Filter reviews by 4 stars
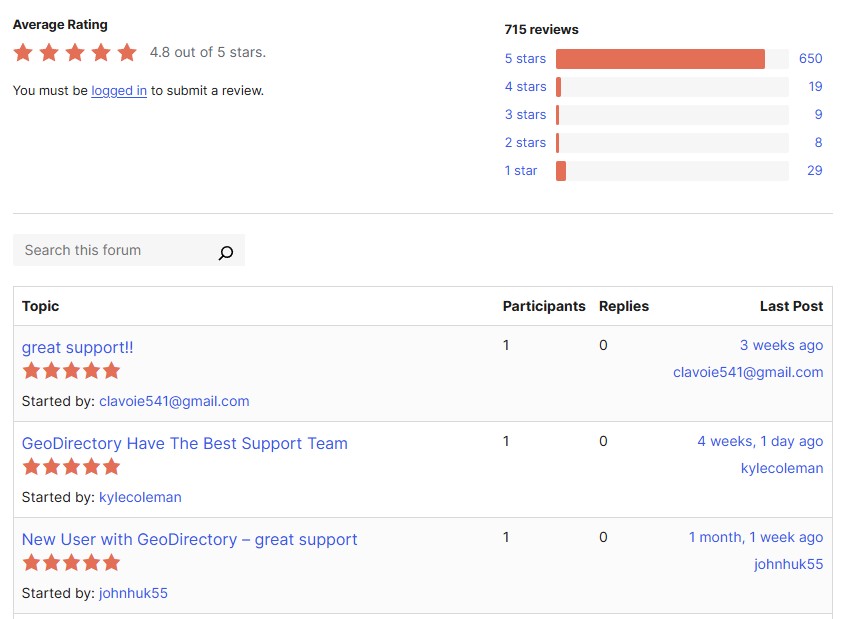This screenshot has height=619, width=844. tap(525, 87)
